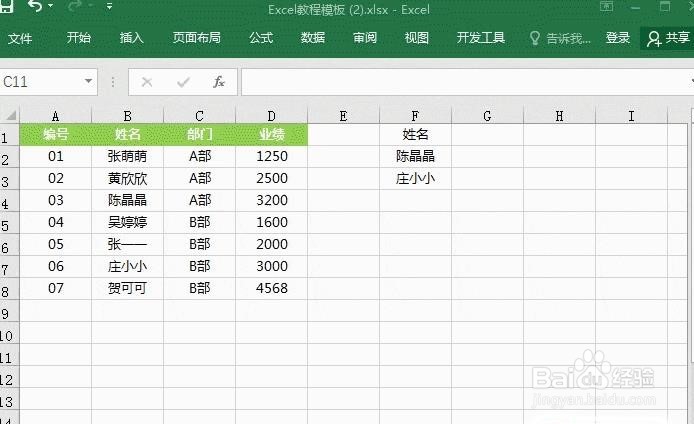Open Ribbon Display Options icon
The width and height of the screenshot is (694, 424).
pos(607,6)
